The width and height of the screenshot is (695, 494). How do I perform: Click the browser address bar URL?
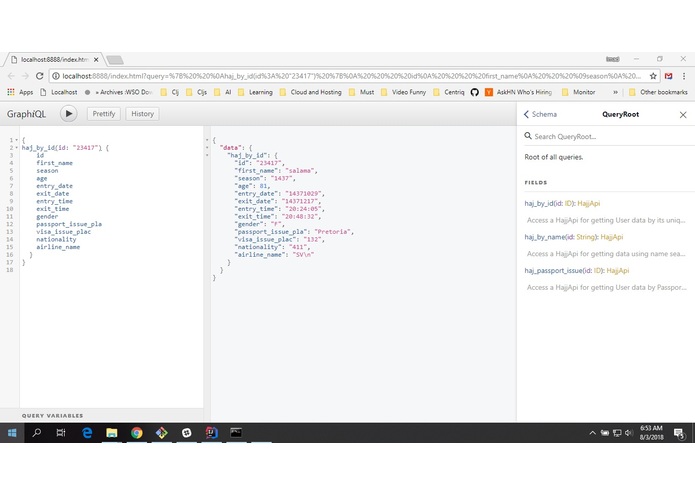351,76
